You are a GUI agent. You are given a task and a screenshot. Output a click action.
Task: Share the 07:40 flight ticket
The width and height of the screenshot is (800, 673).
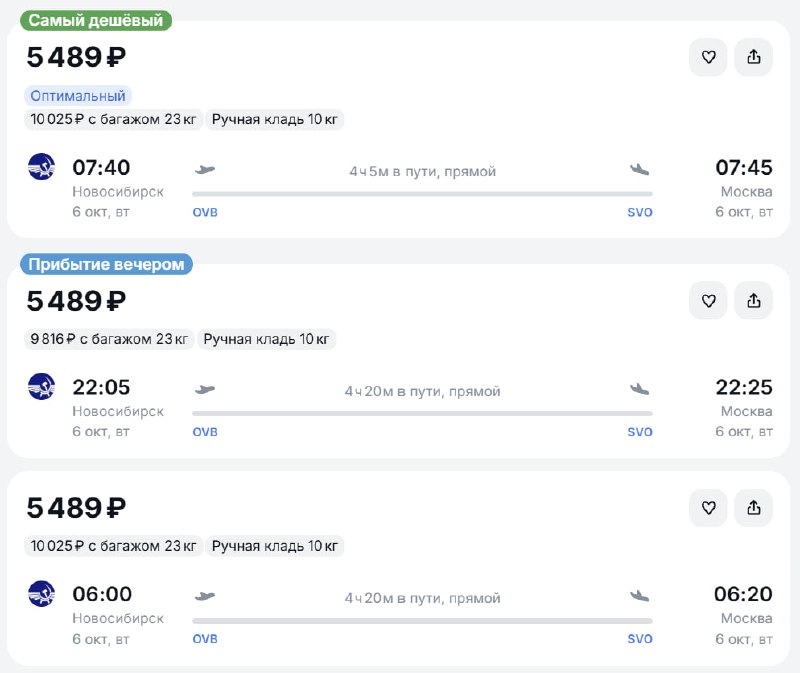754,57
